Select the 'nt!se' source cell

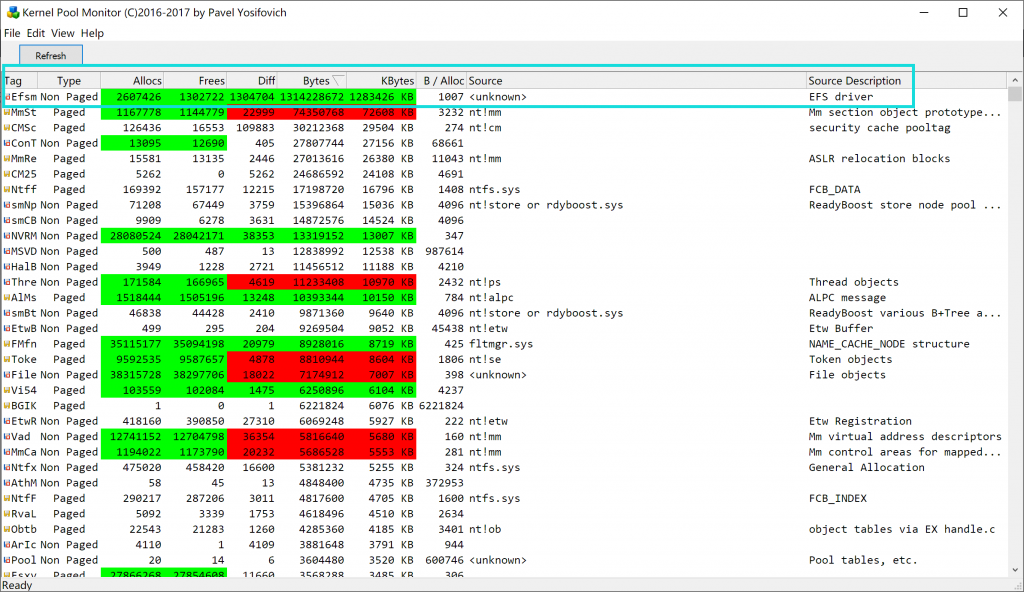point(485,359)
